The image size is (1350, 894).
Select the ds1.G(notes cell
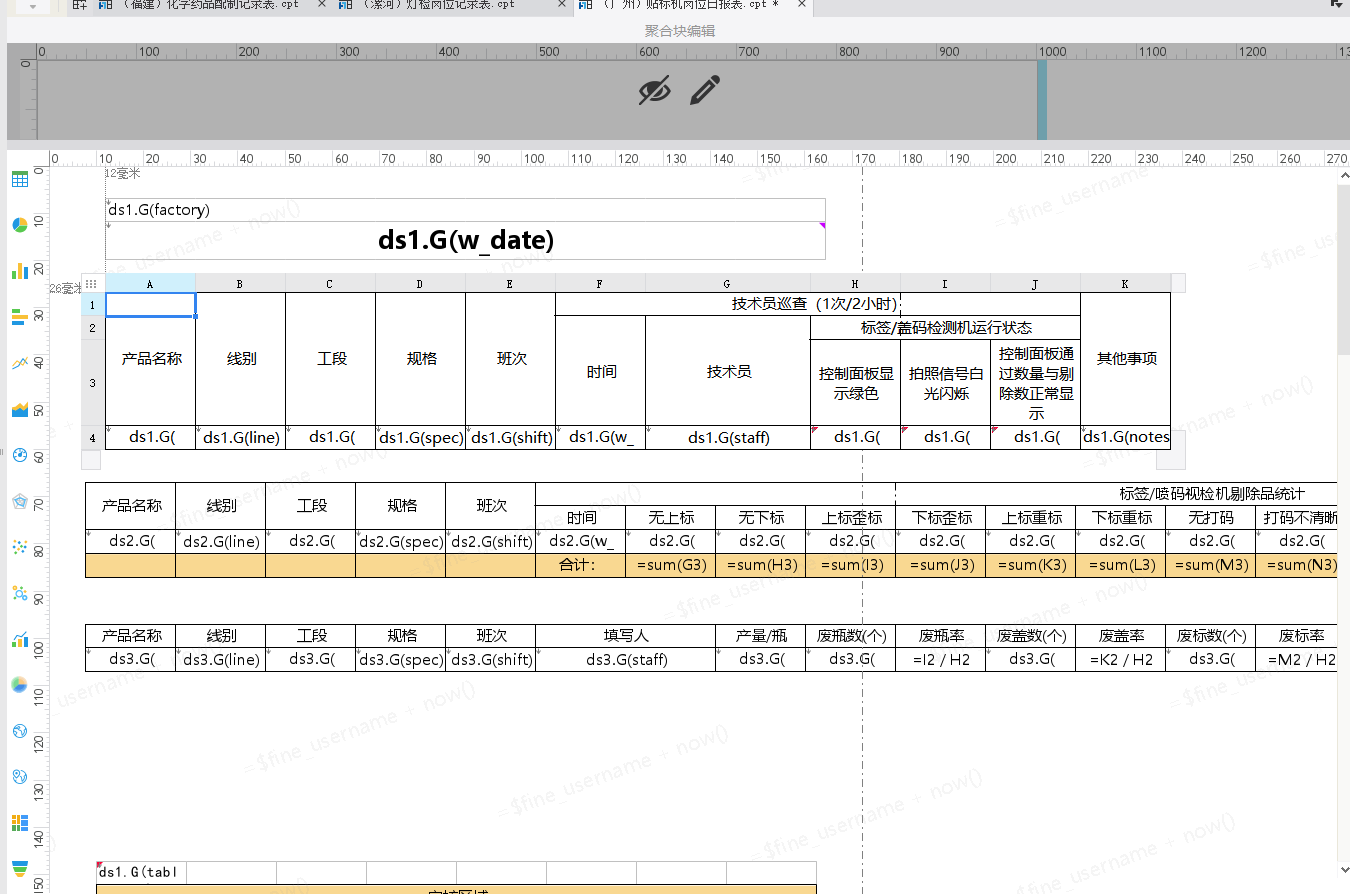1125,437
